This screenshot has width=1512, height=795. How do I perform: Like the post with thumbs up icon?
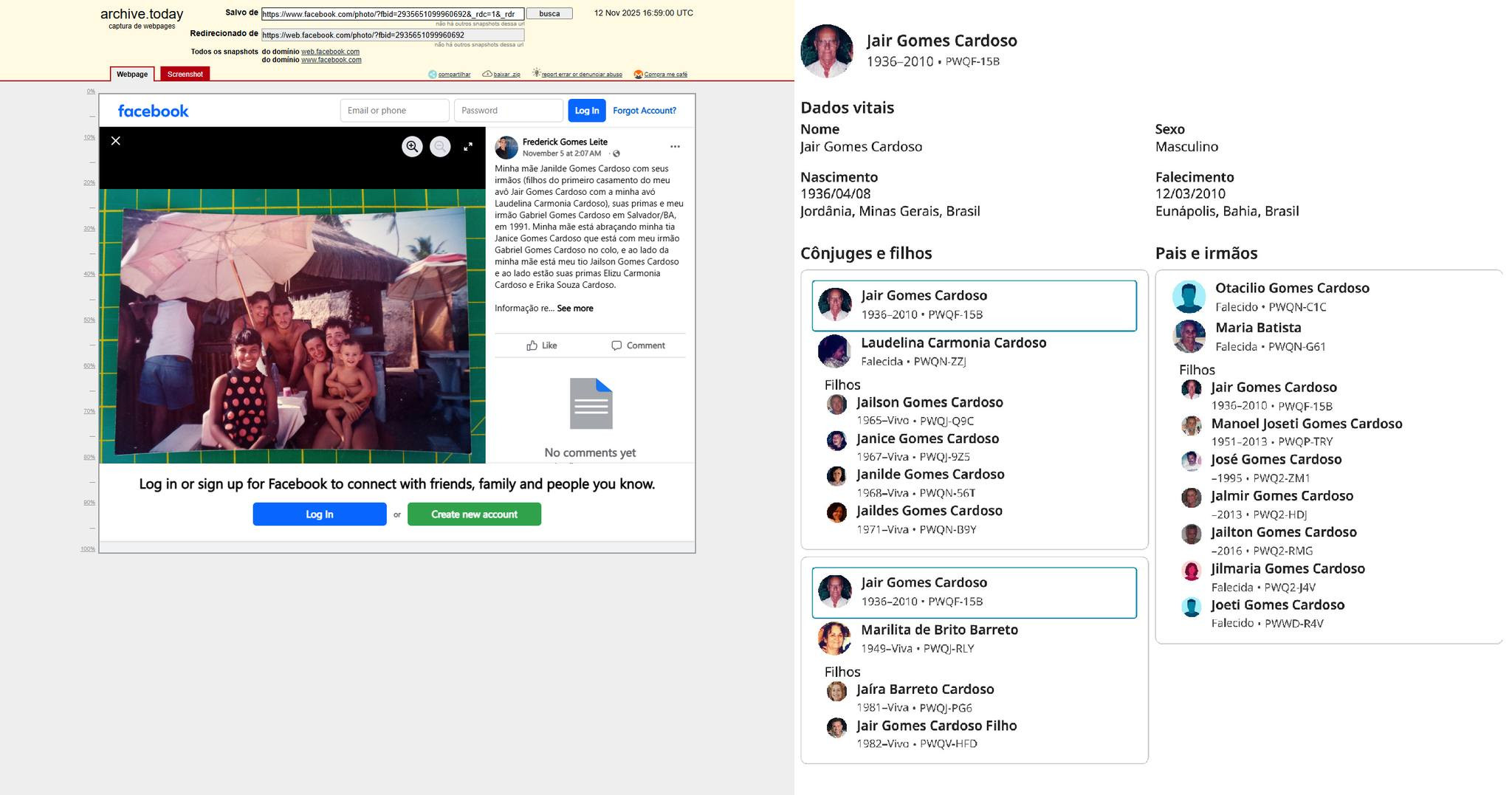click(542, 345)
